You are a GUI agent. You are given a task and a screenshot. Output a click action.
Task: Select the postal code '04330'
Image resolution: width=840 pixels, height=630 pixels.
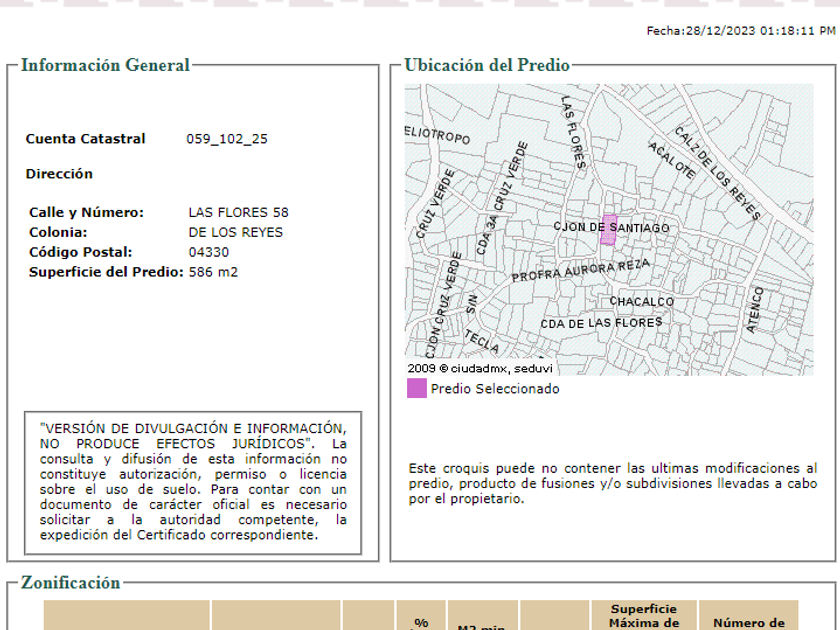pyautogui.click(x=209, y=252)
